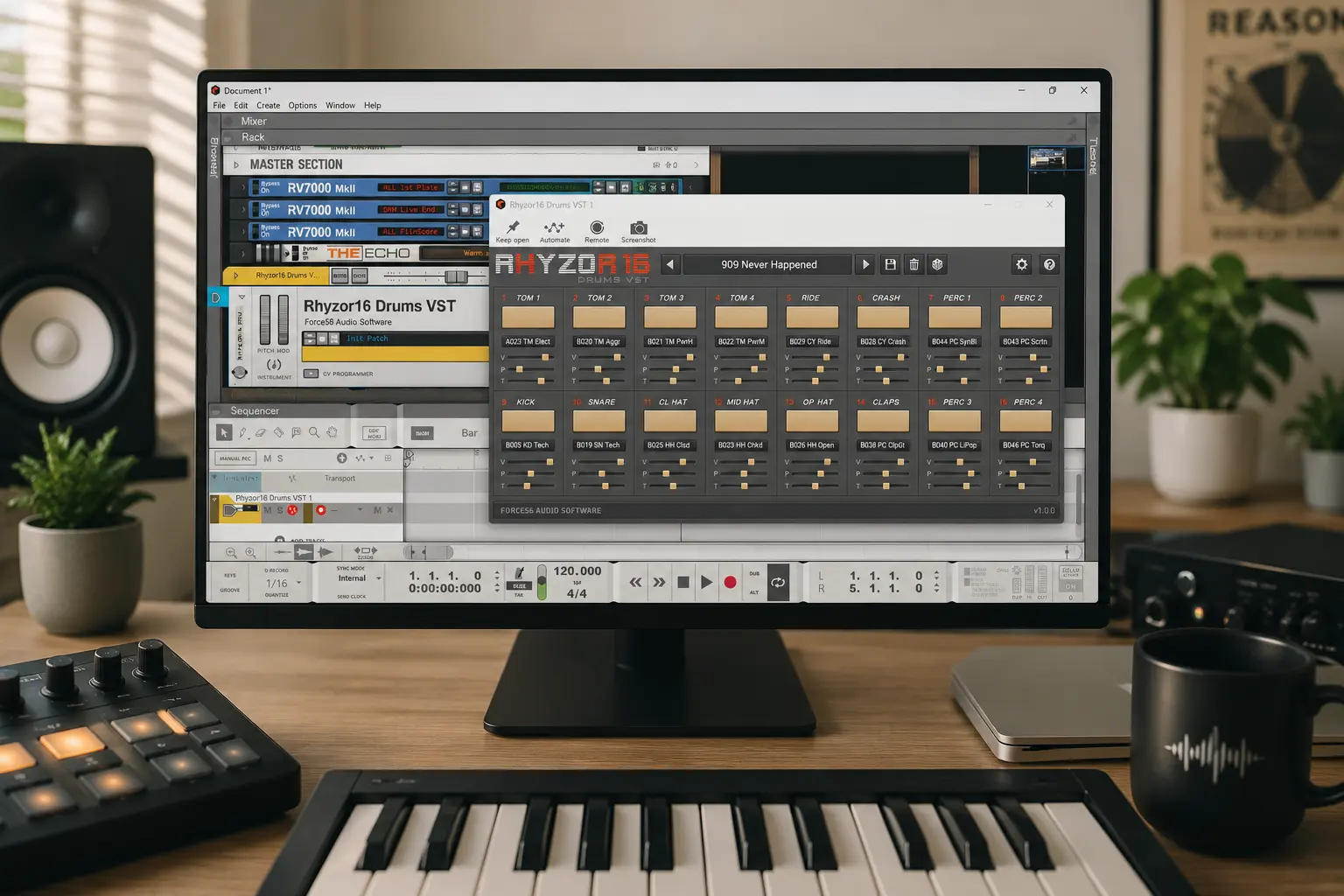Image resolution: width=1344 pixels, height=896 pixels.
Task: Toggle the ALT recording mode
Action: click(754, 592)
